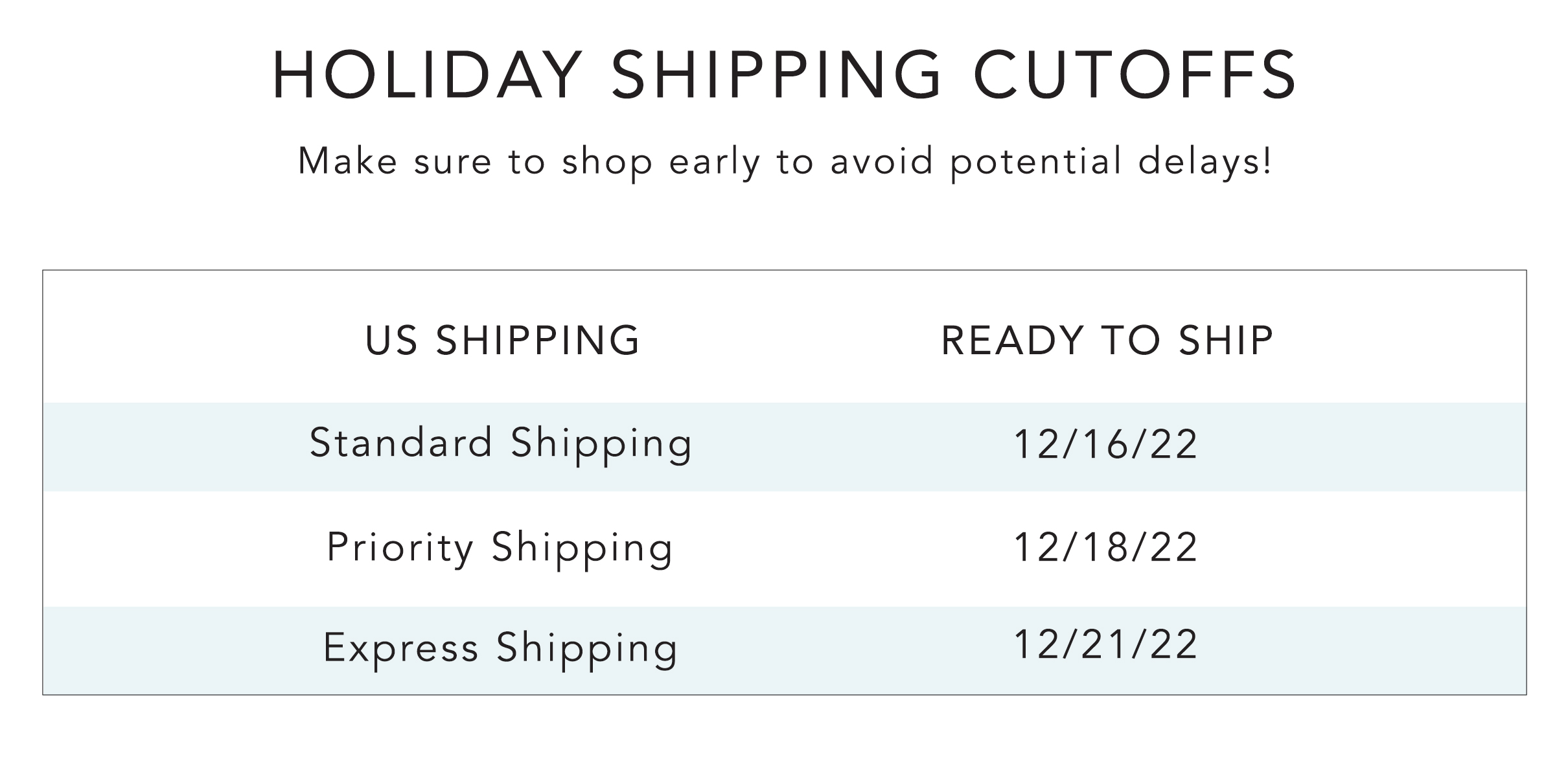The width and height of the screenshot is (1568, 768).
Task: Click the 12/21/22 cutoff date
Action: coord(1106,645)
